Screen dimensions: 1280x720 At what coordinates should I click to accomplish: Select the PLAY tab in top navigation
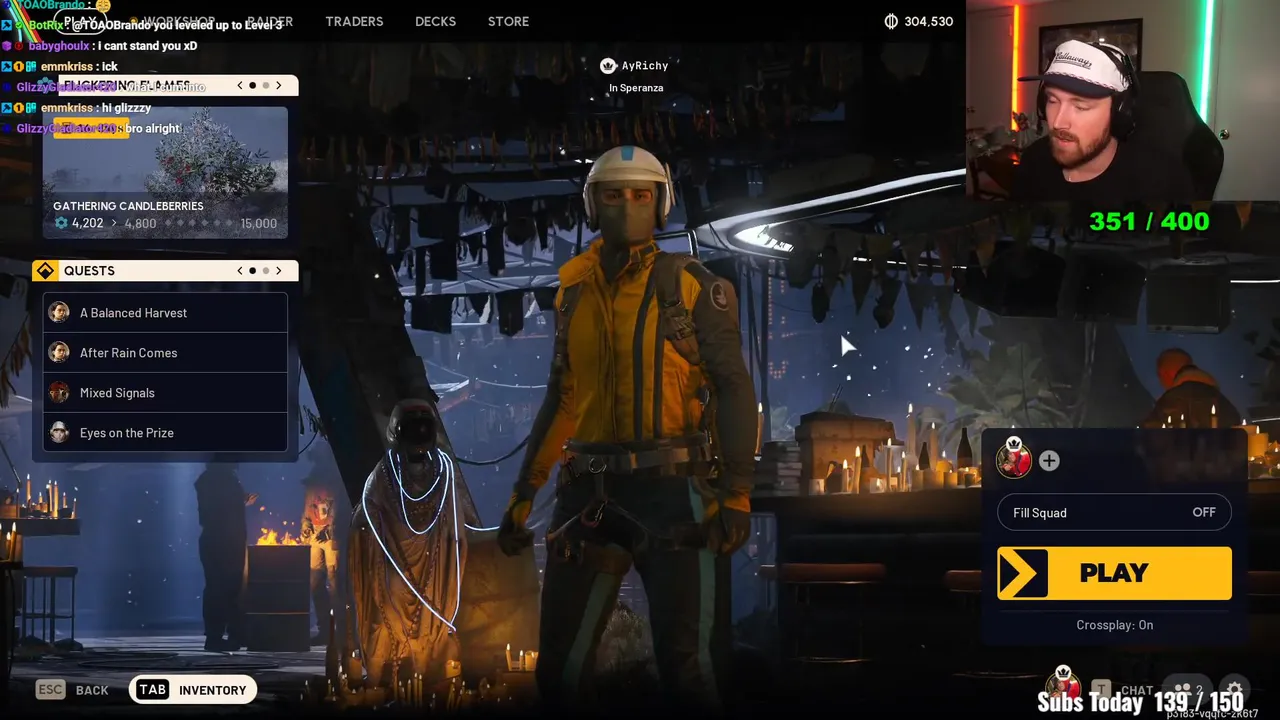[80, 21]
